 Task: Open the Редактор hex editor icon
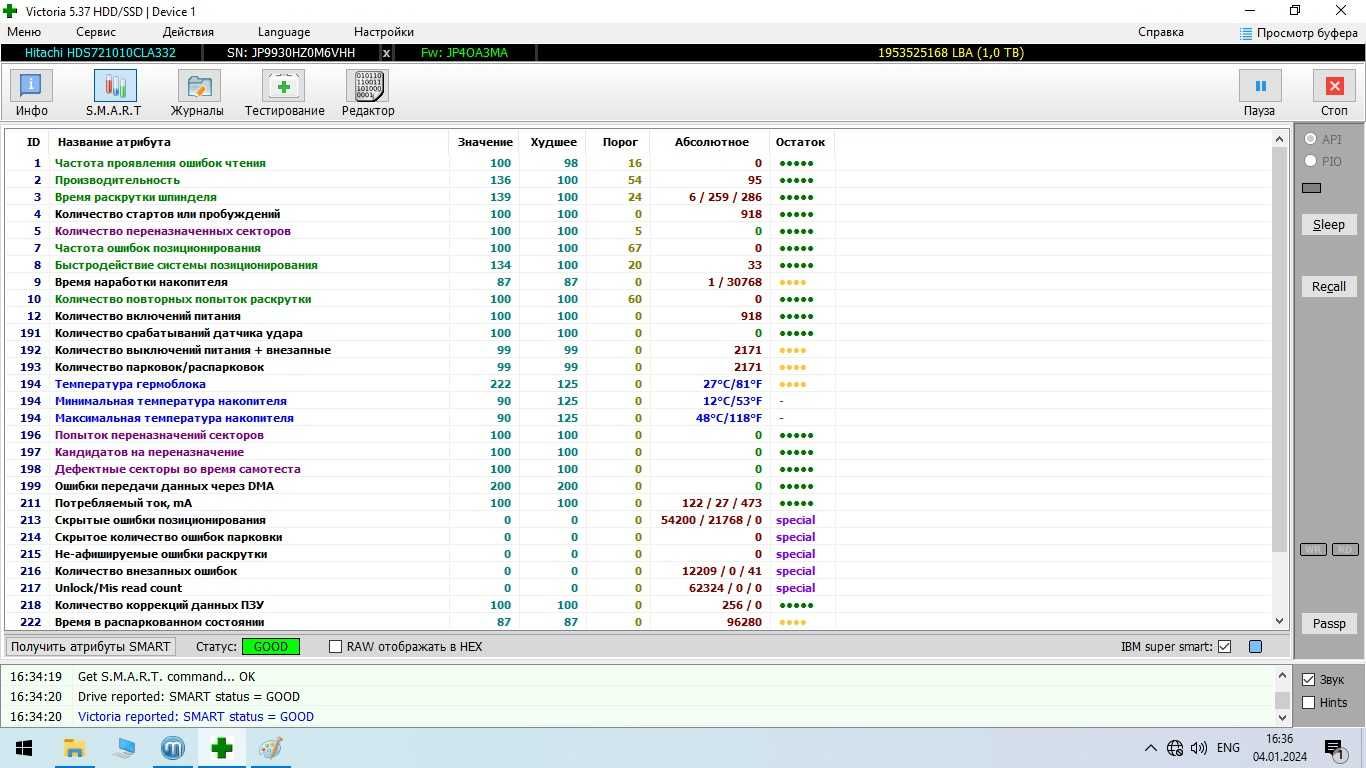[367, 94]
